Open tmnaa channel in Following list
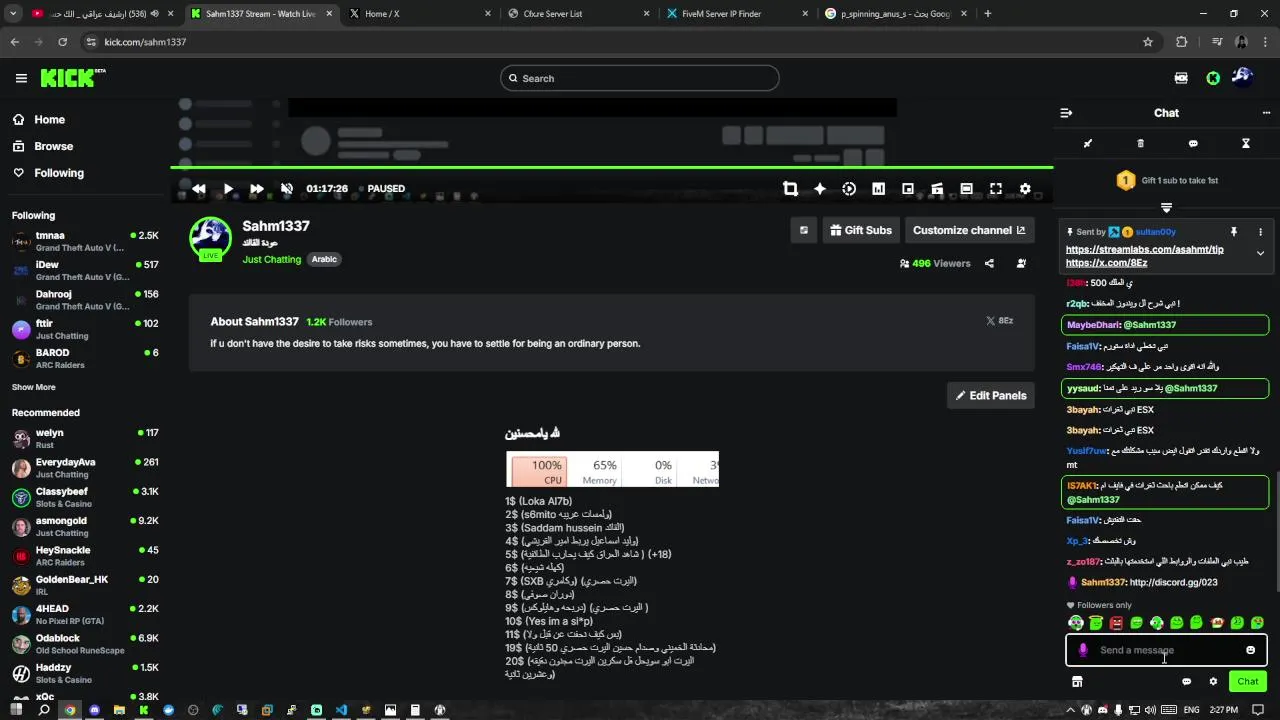 [85, 241]
